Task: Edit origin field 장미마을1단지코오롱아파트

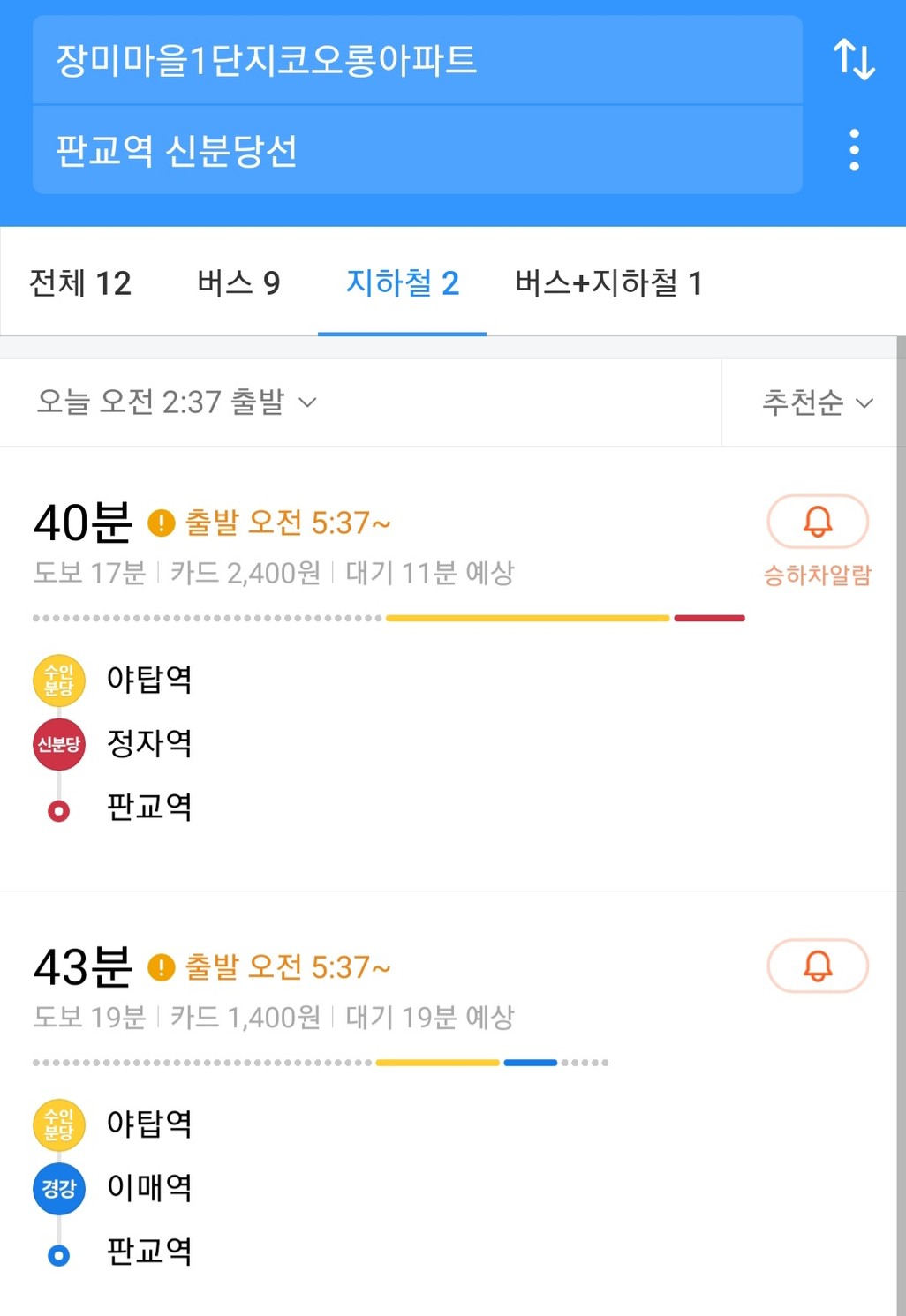Action: (418, 60)
